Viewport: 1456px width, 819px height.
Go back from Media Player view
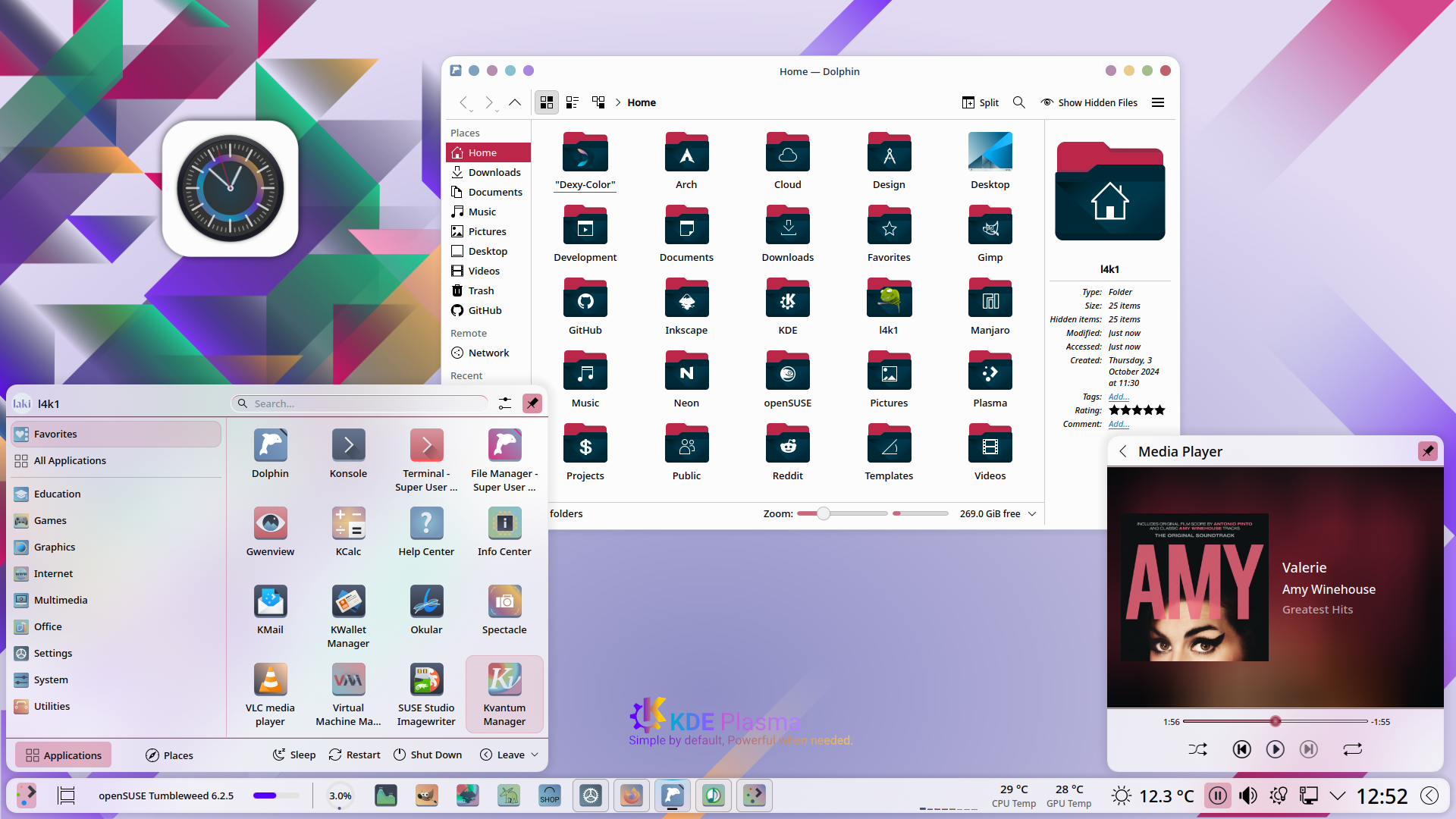coord(1123,451)
